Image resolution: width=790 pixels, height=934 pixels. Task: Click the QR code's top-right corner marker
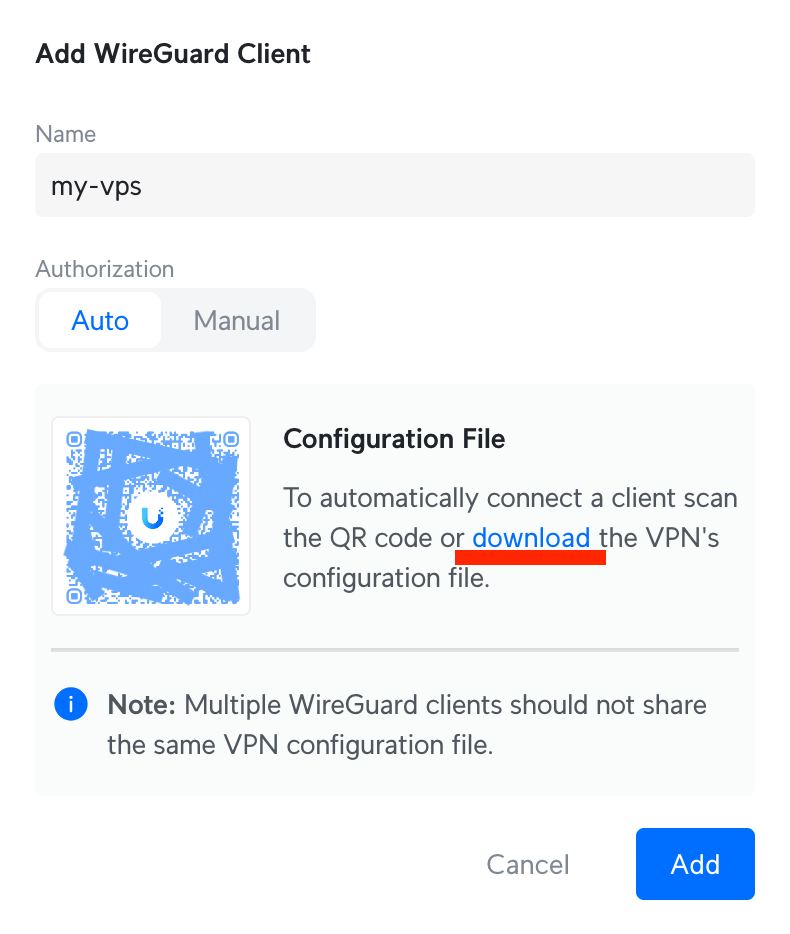[x=230, y=438]
